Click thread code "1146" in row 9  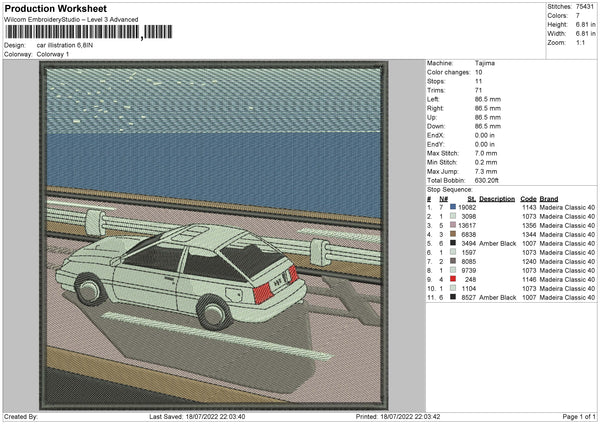pos(529,279)
